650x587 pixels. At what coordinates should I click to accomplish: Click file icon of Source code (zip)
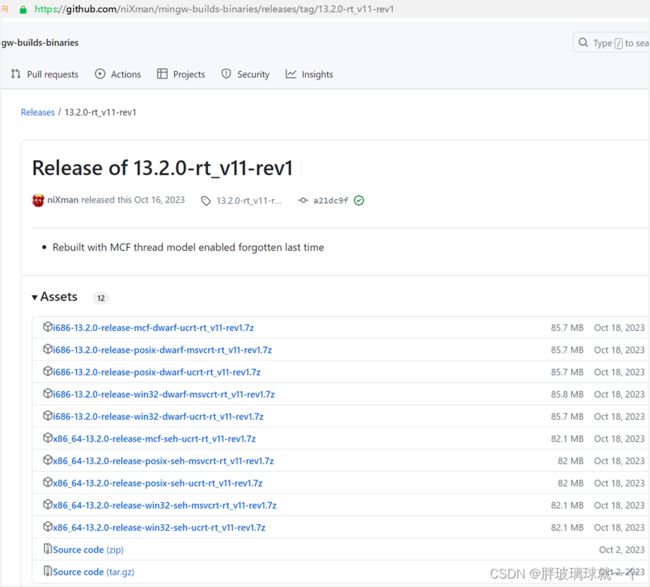(48, 549)
